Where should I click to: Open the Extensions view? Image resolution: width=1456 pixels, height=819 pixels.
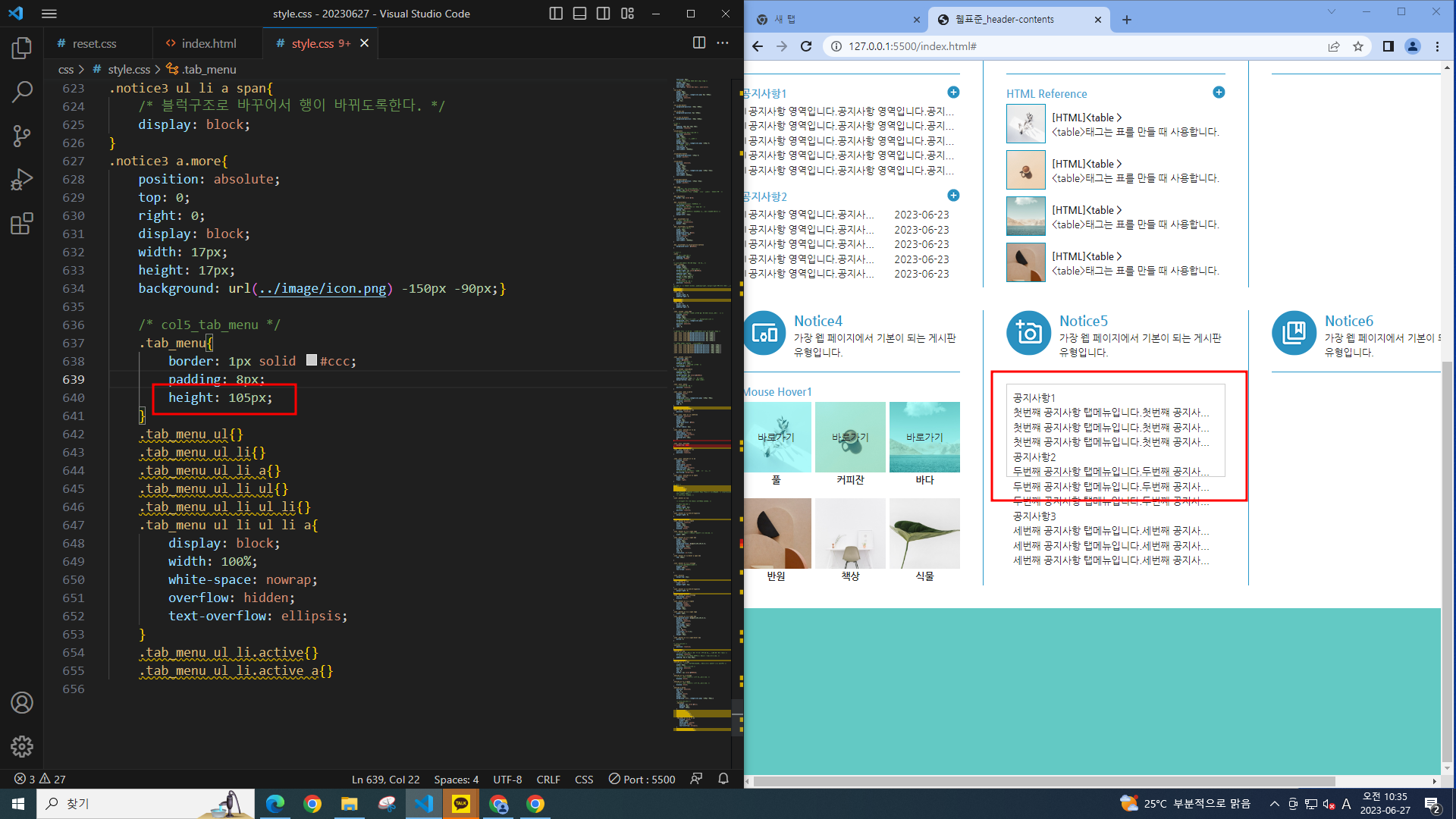[22, 224]
